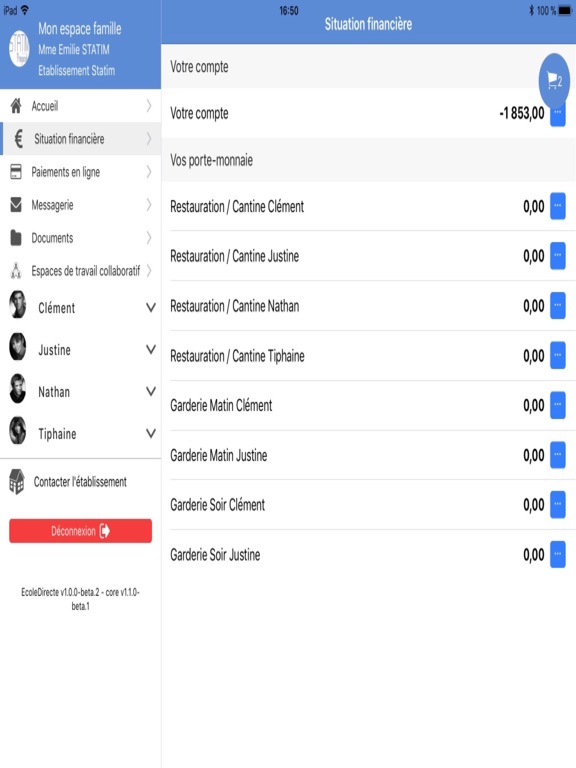Click the folder icon for Documents

tap(16, 238)
